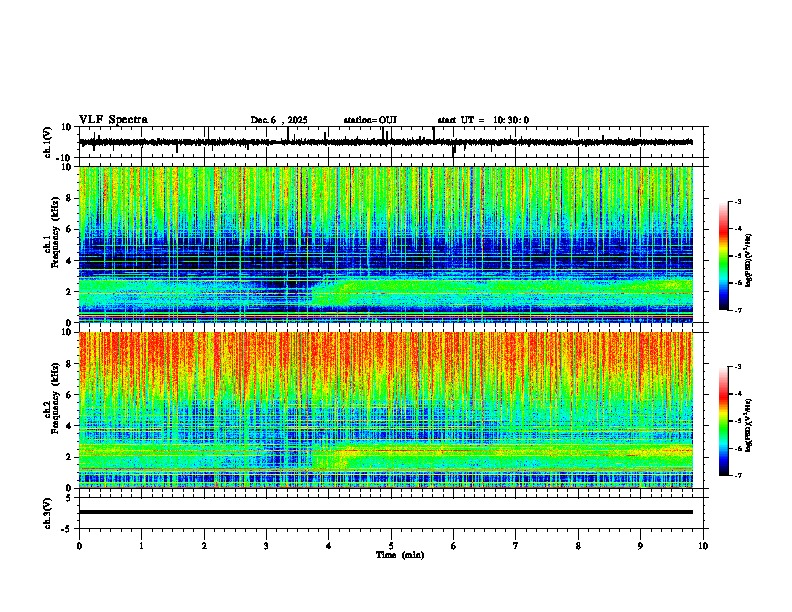Screen dimensions: 792x612
Task: Click the 'station=OUJ' label
Action: [x=370, y=120]
